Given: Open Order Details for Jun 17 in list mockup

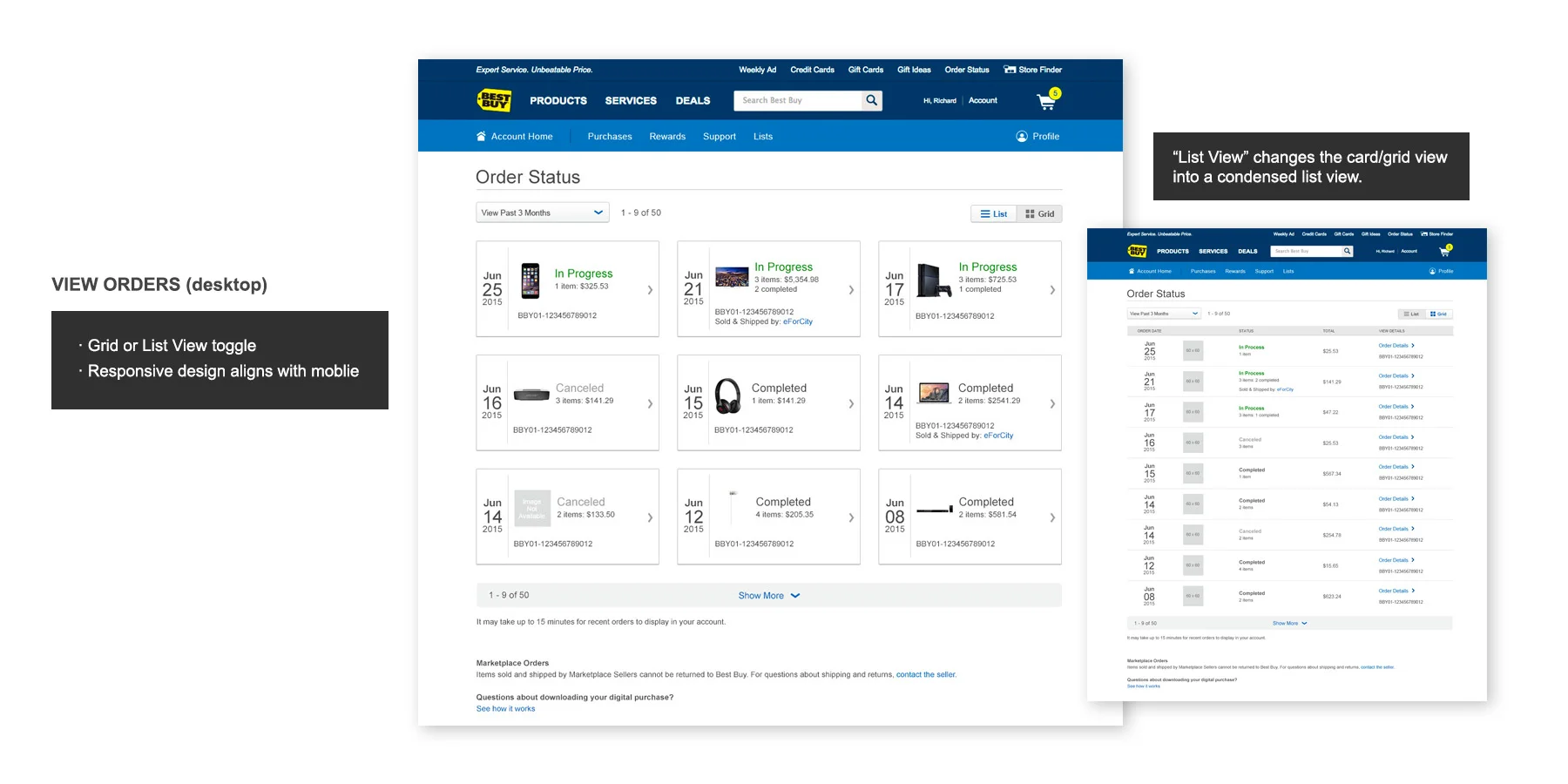Looking at the screenshot, I should [1396, 406].
